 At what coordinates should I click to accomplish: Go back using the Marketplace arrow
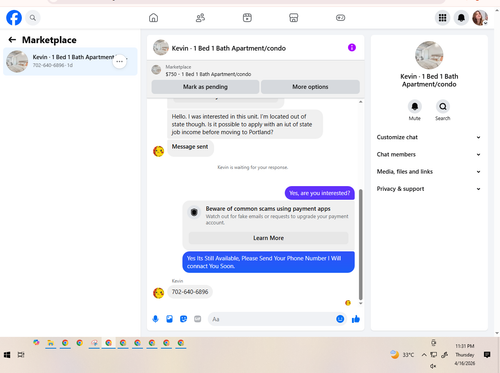click(12, 40)
